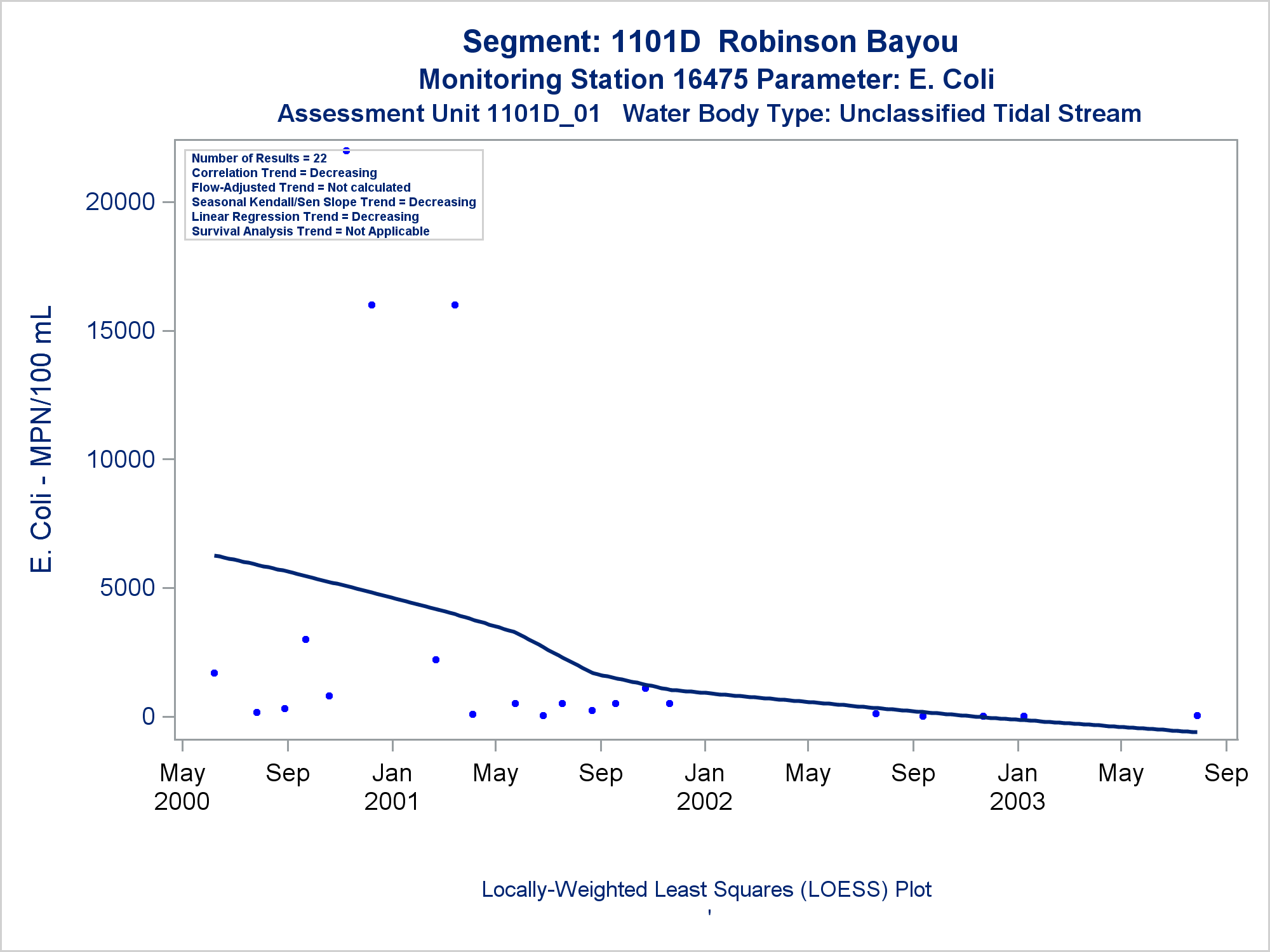This screenshot has height=952, width=1270.
Task: Click the Locally-Weighted Least Squares (LOESS) Plot caption
Action: click(706, 890)
